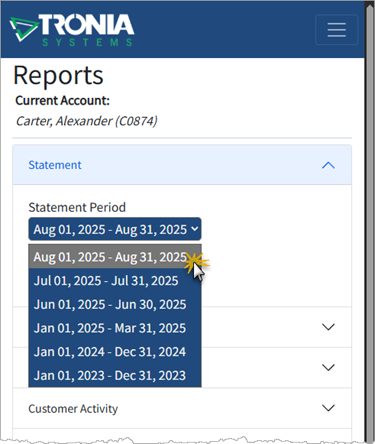375x444 pixels.
Task: Select Aug 01, 2025 - Aug 31, 2025 option
Action: coord(115,257)
